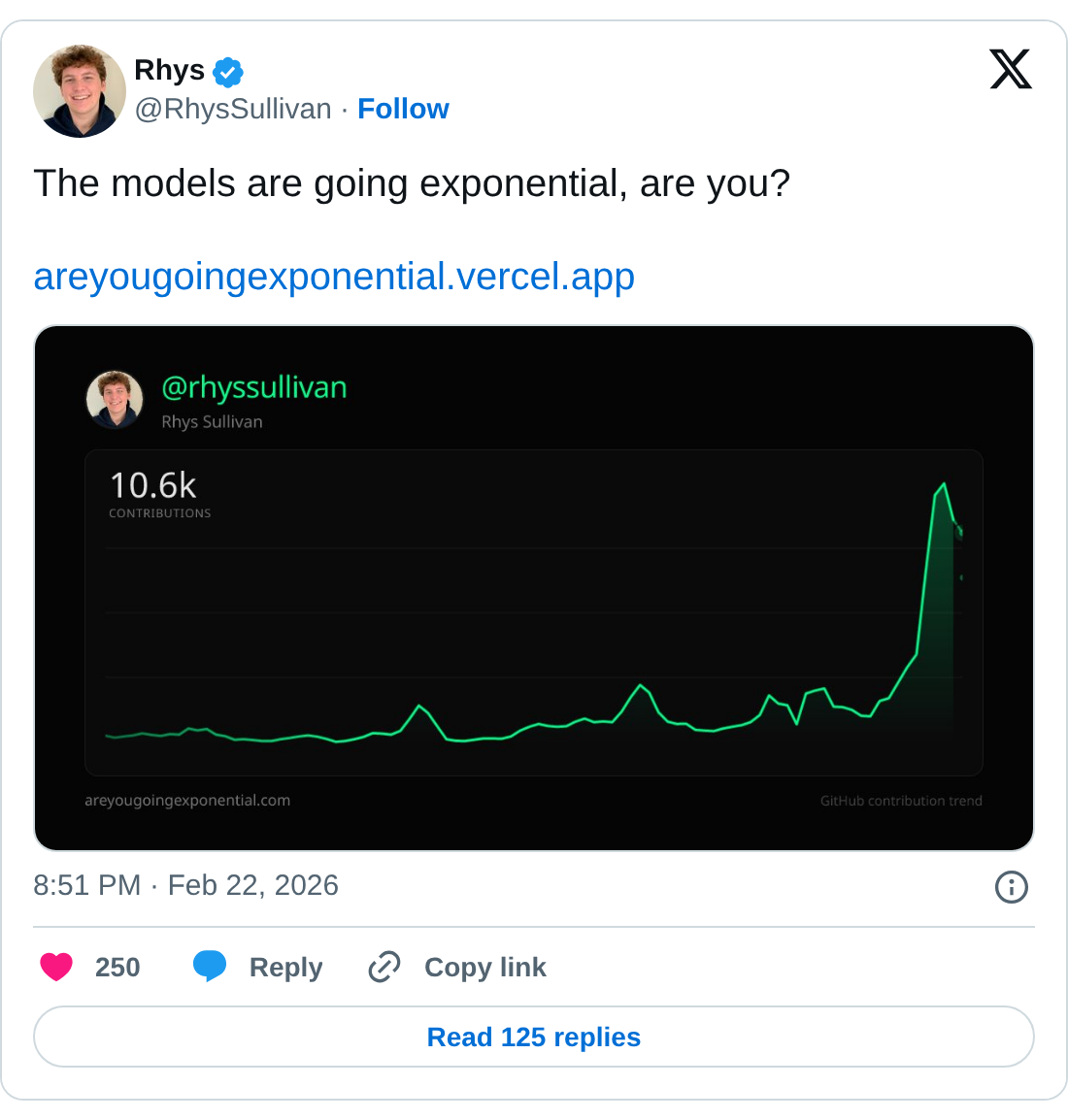Open the tweet info circle icon

1011,886
